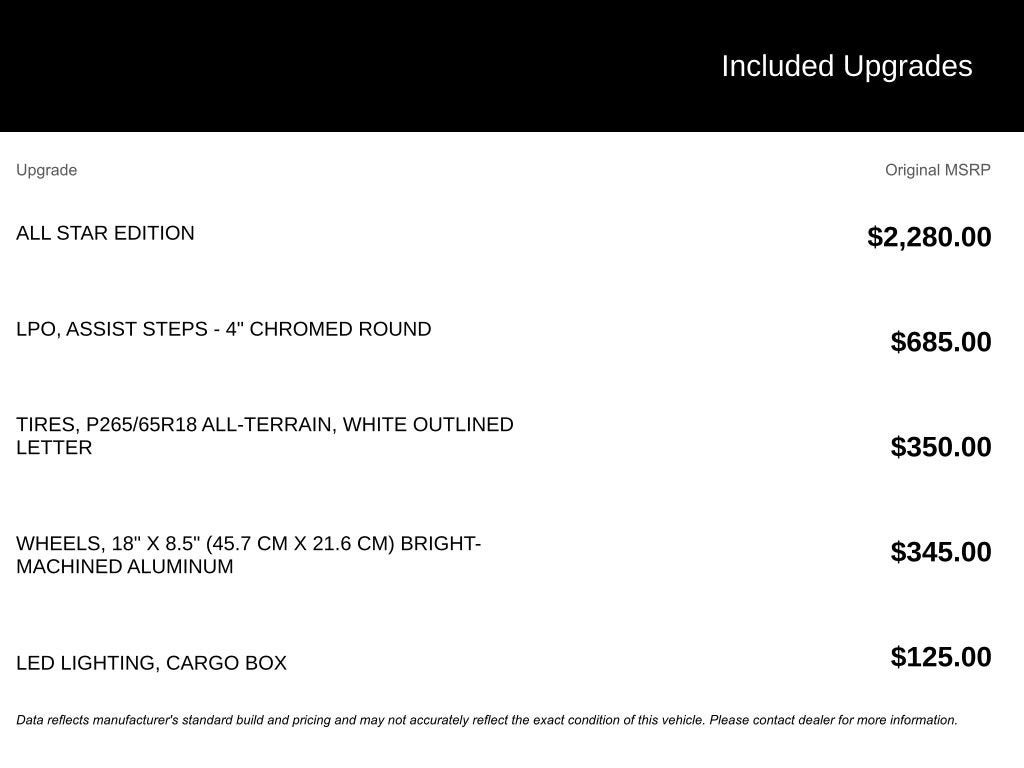The height and width of the screenshot is (768, 1024).
Task: Click the $2,280.00 price
Action: pos(929,236)
